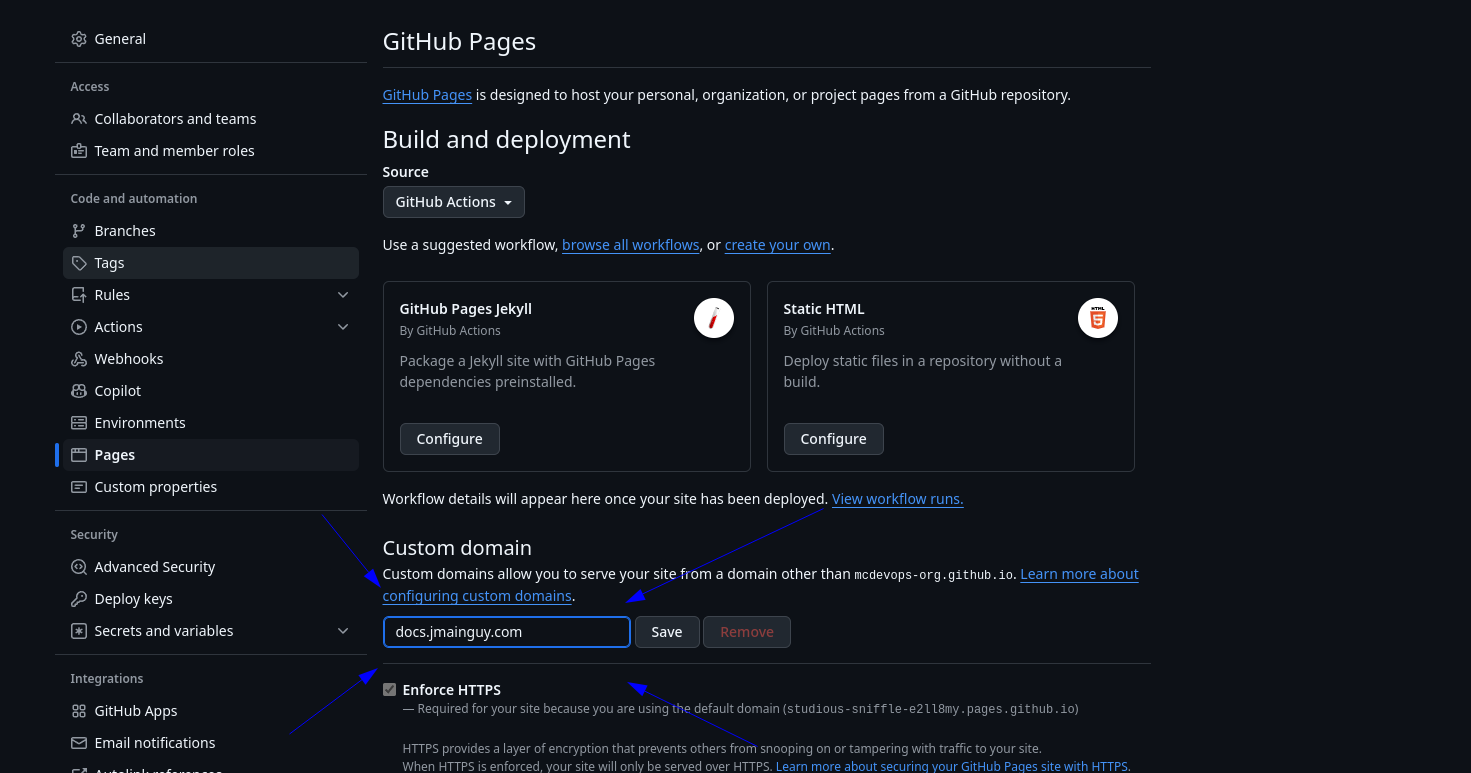The width and height of the screenshot is (1471, 773).
Task: Select the Pages sidebar item
Action: coord(211,455)
